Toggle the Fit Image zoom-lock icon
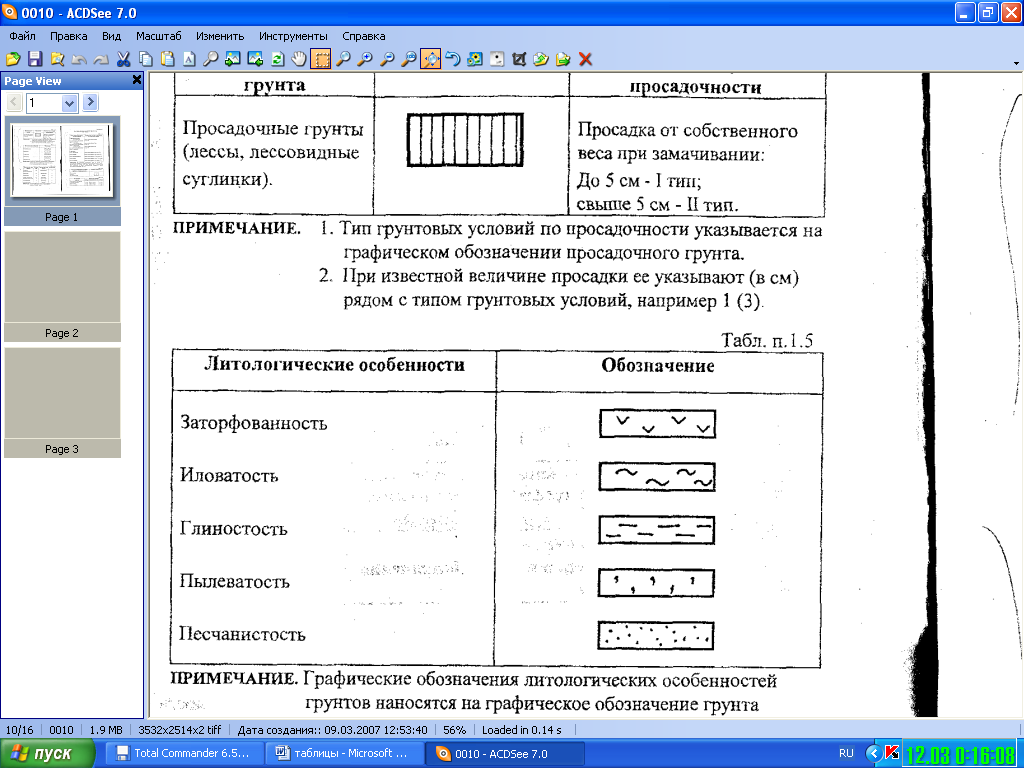Image resolution: width=1024 pixels, height=768 pixels. 431,59
